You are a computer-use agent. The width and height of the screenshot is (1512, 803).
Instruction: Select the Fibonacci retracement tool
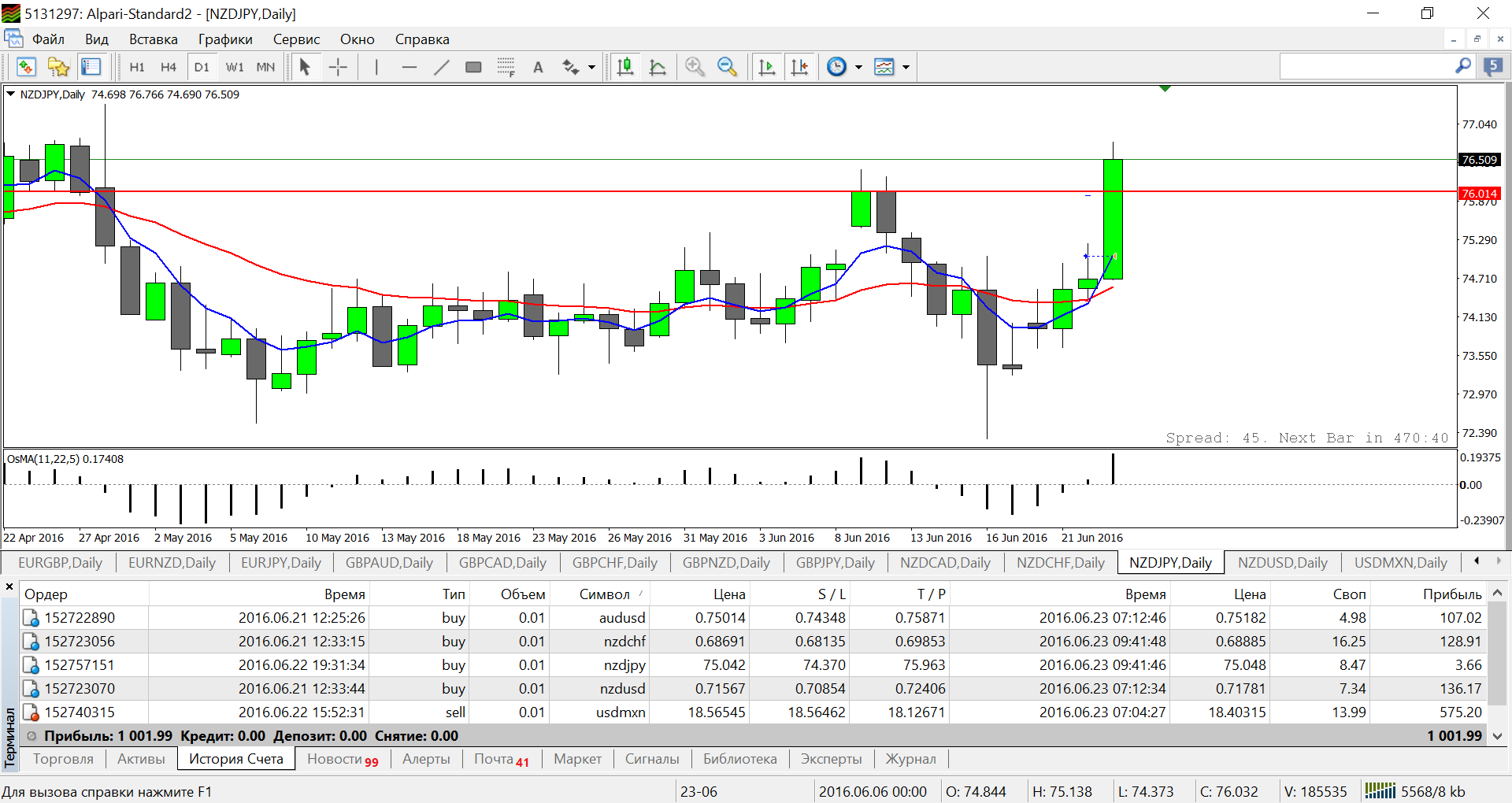tap(506, 67)
